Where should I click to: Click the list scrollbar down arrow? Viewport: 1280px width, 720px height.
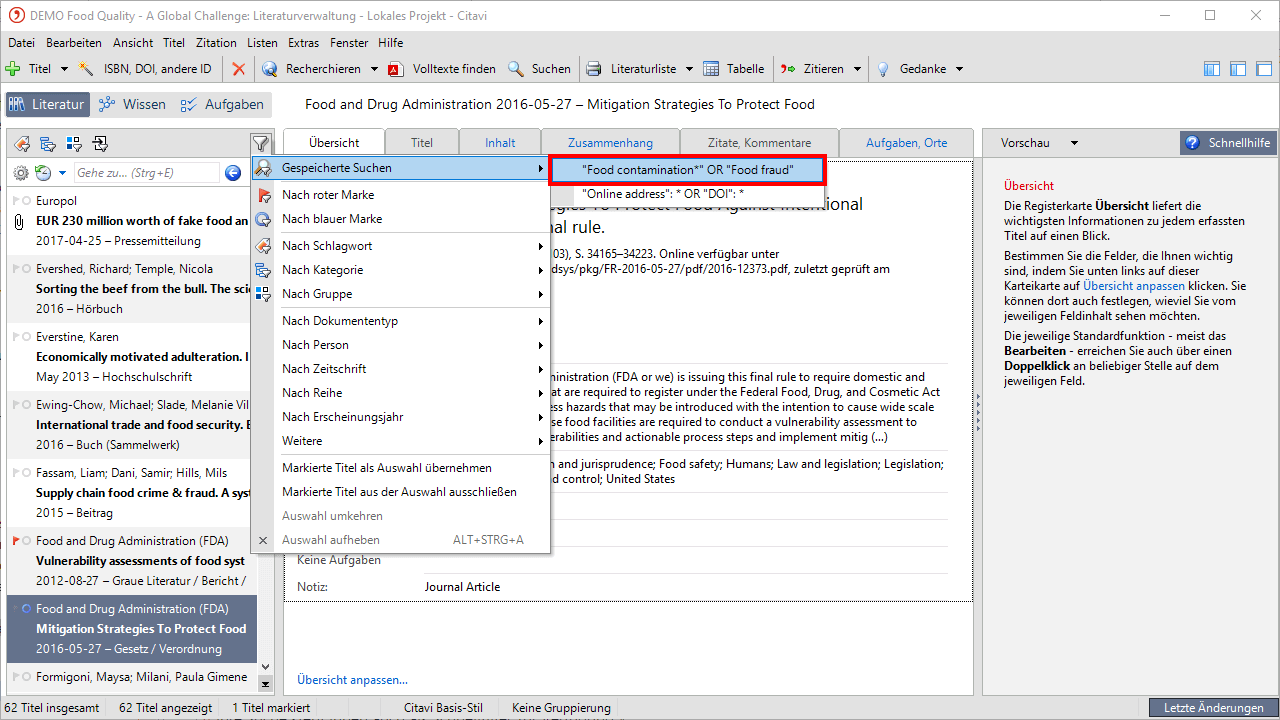tap(265, 666)
